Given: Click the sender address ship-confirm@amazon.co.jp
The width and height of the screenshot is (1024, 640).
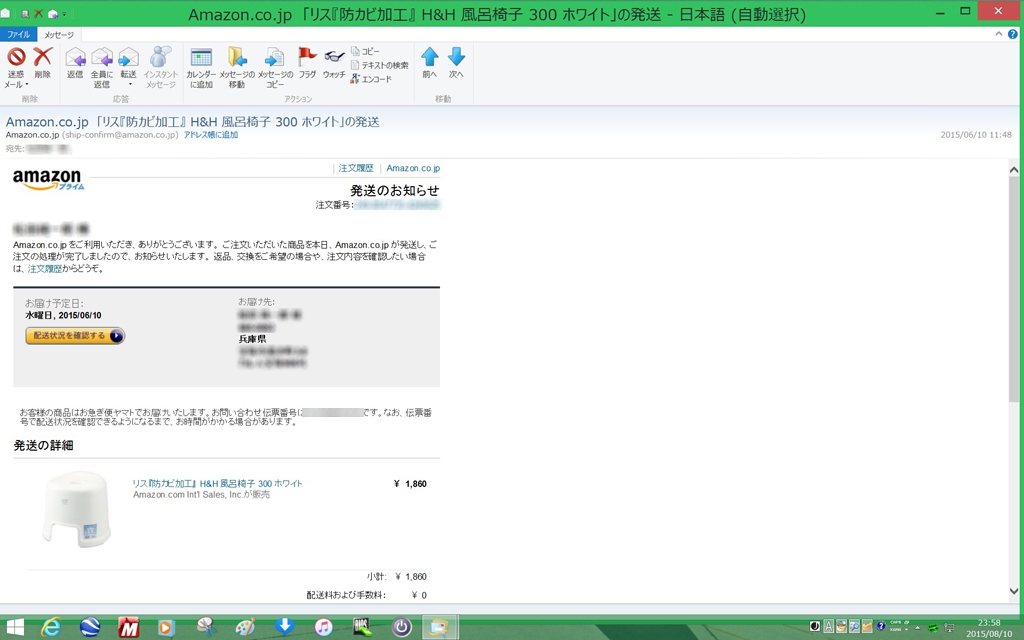Looking at the screenshot, I should point(120,135).
